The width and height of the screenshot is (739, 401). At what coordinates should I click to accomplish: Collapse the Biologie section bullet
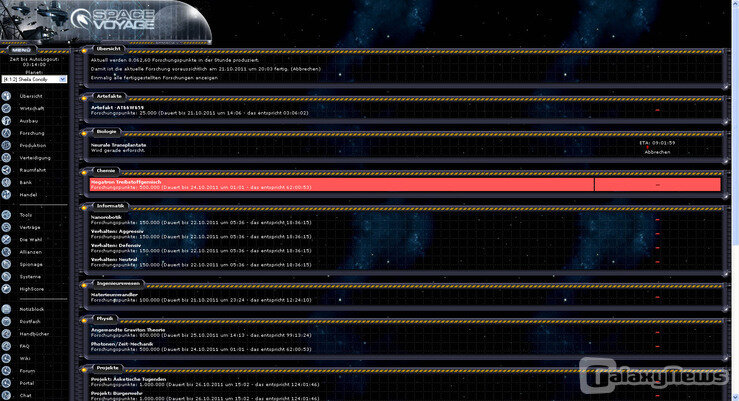pyautogui.click(x=84, y=134)
